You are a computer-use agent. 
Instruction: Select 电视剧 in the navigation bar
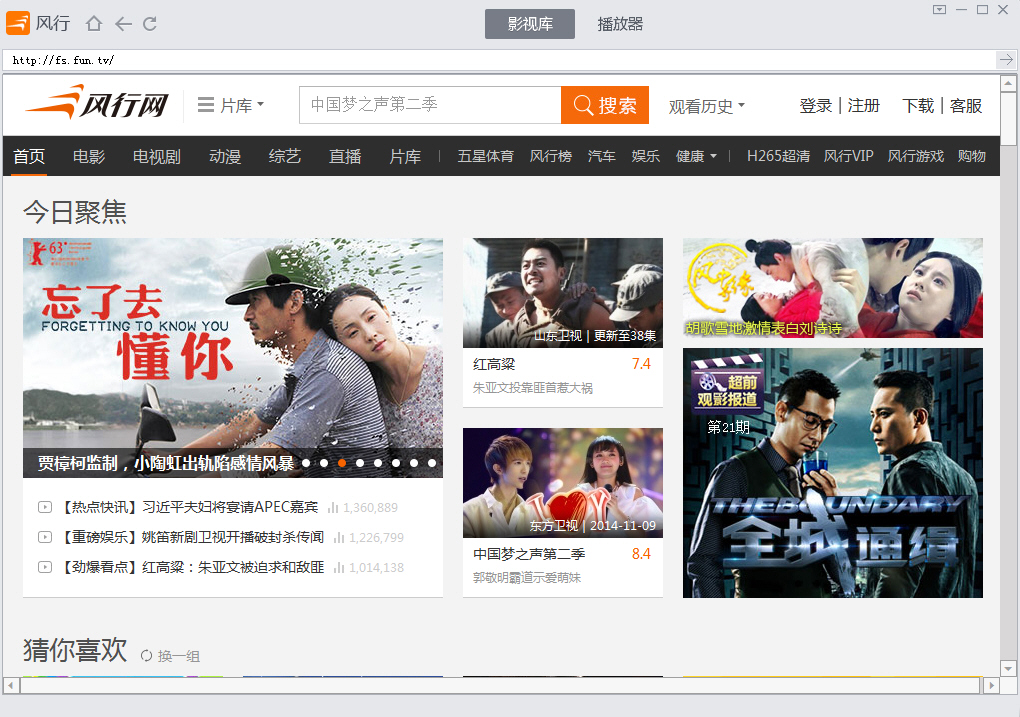157,156
